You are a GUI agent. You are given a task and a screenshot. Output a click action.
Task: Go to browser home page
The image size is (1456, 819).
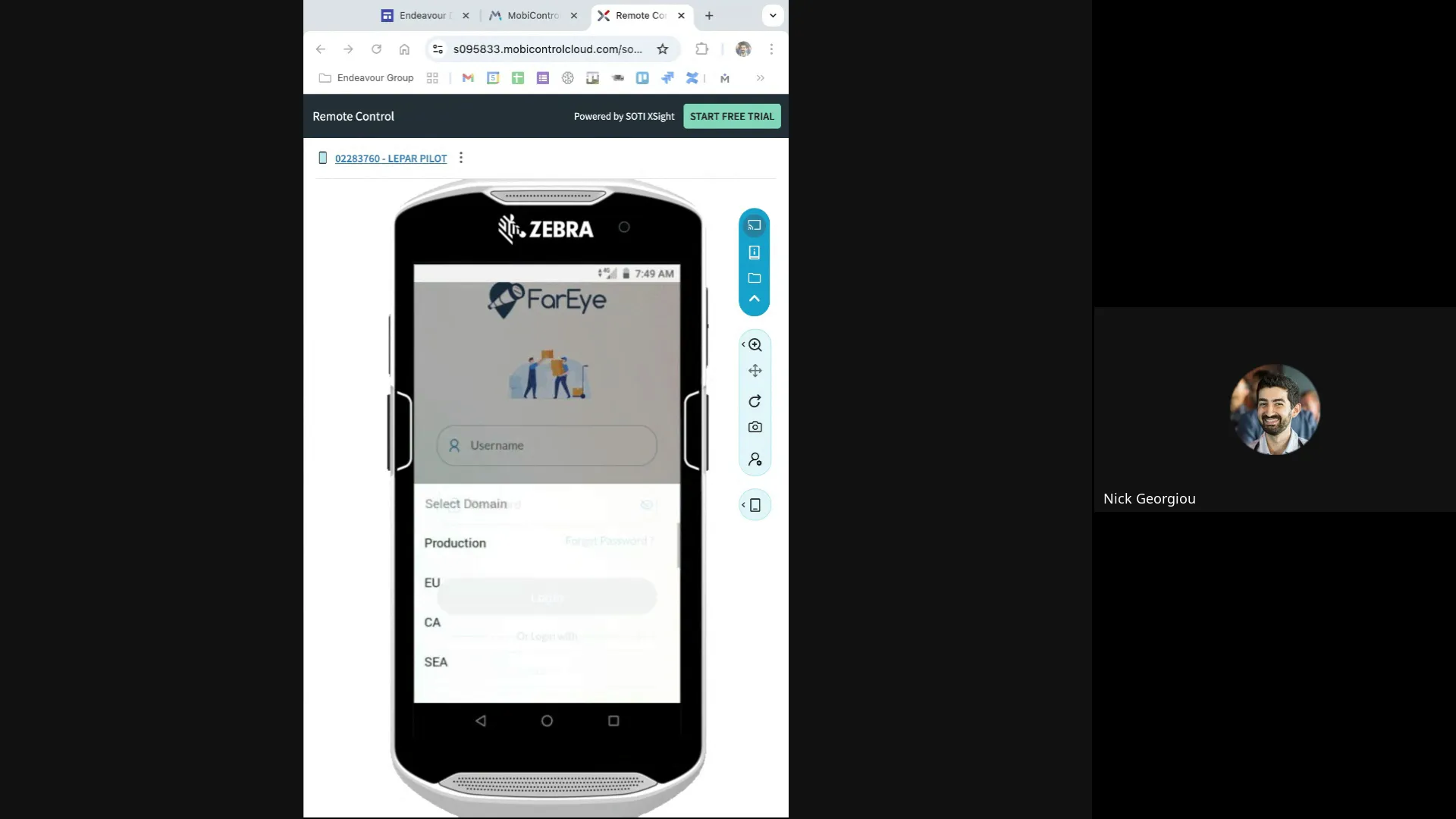click(x=404, y=49)
